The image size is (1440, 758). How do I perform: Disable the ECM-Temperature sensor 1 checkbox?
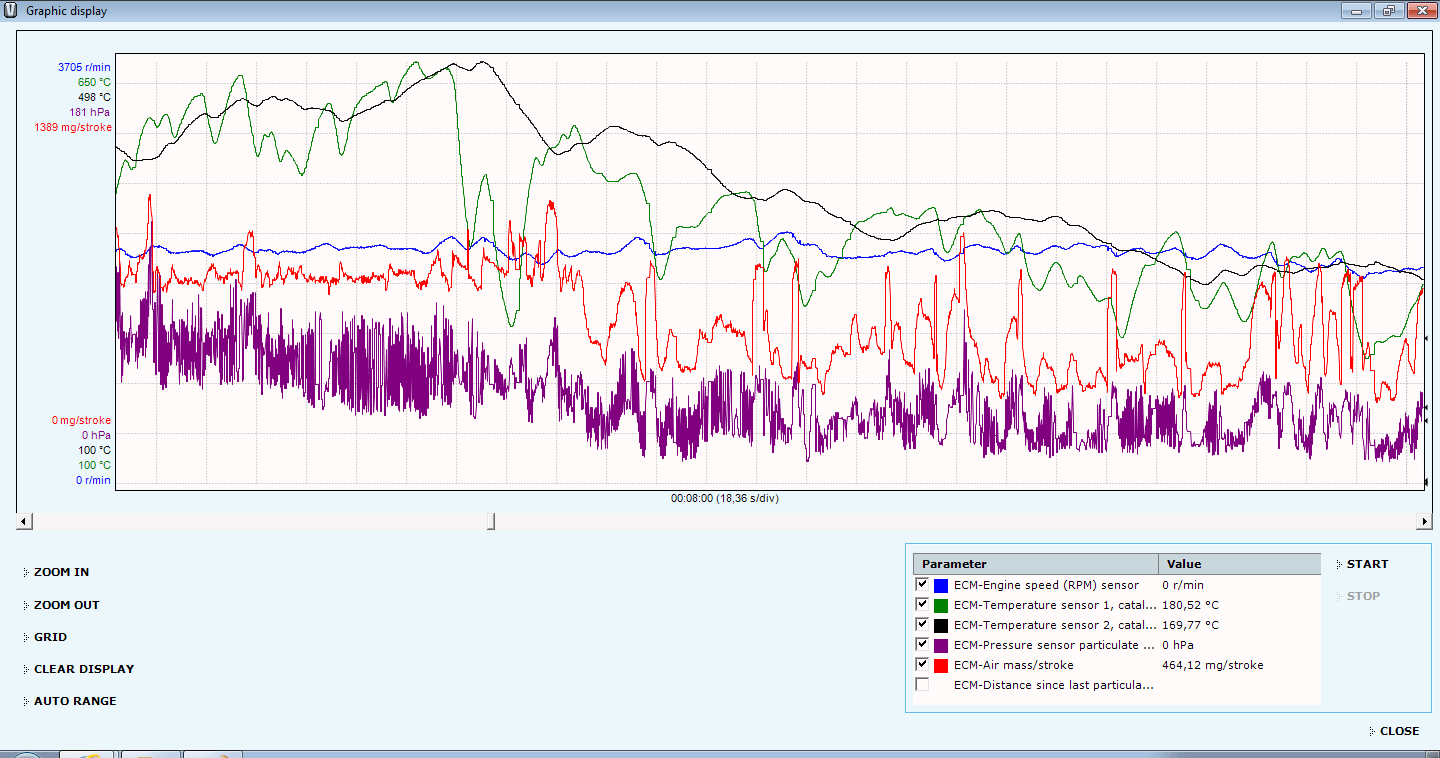tap(922, 605)
